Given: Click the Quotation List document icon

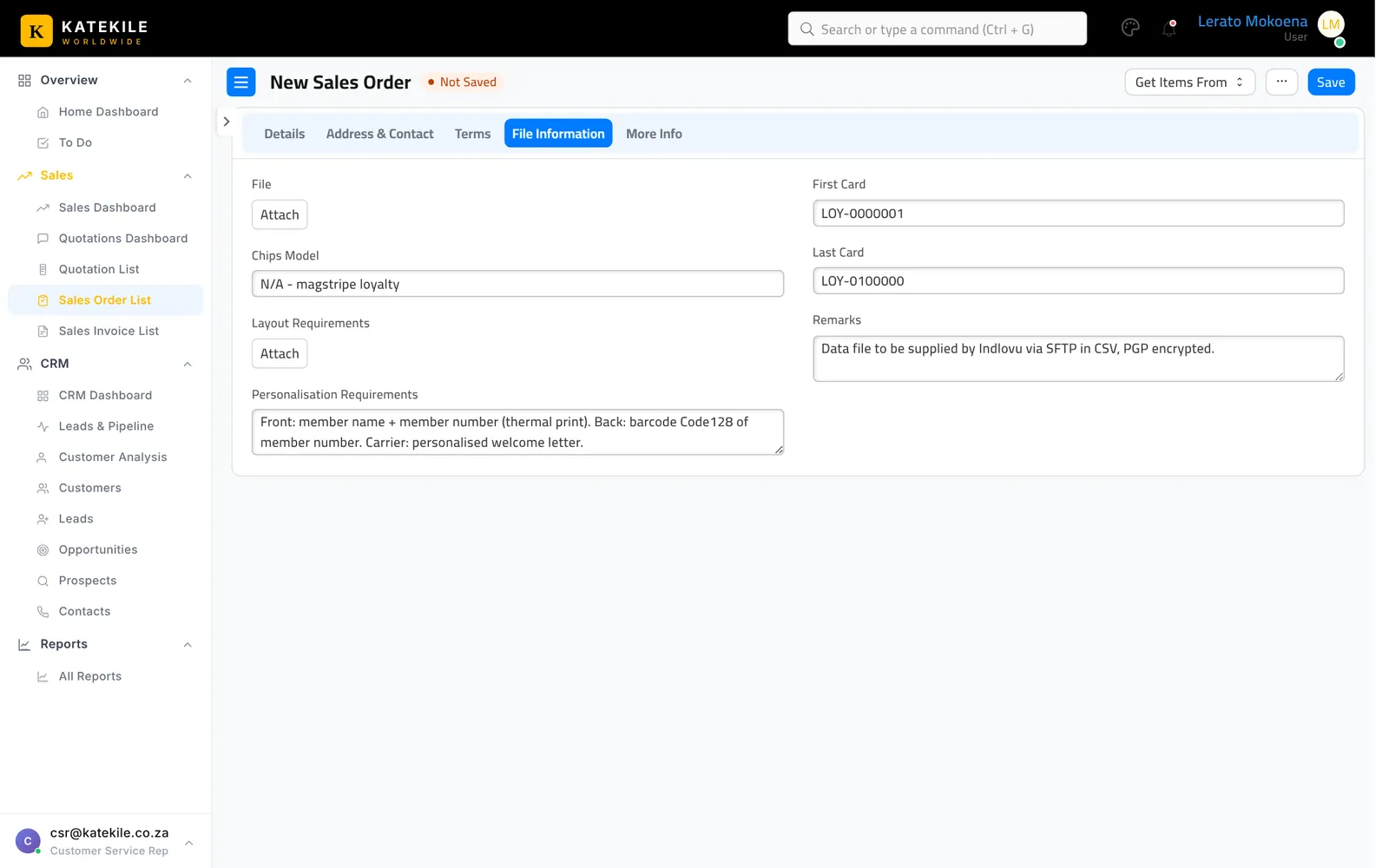Looking at the screenshot, I should [x=43, y=270].
